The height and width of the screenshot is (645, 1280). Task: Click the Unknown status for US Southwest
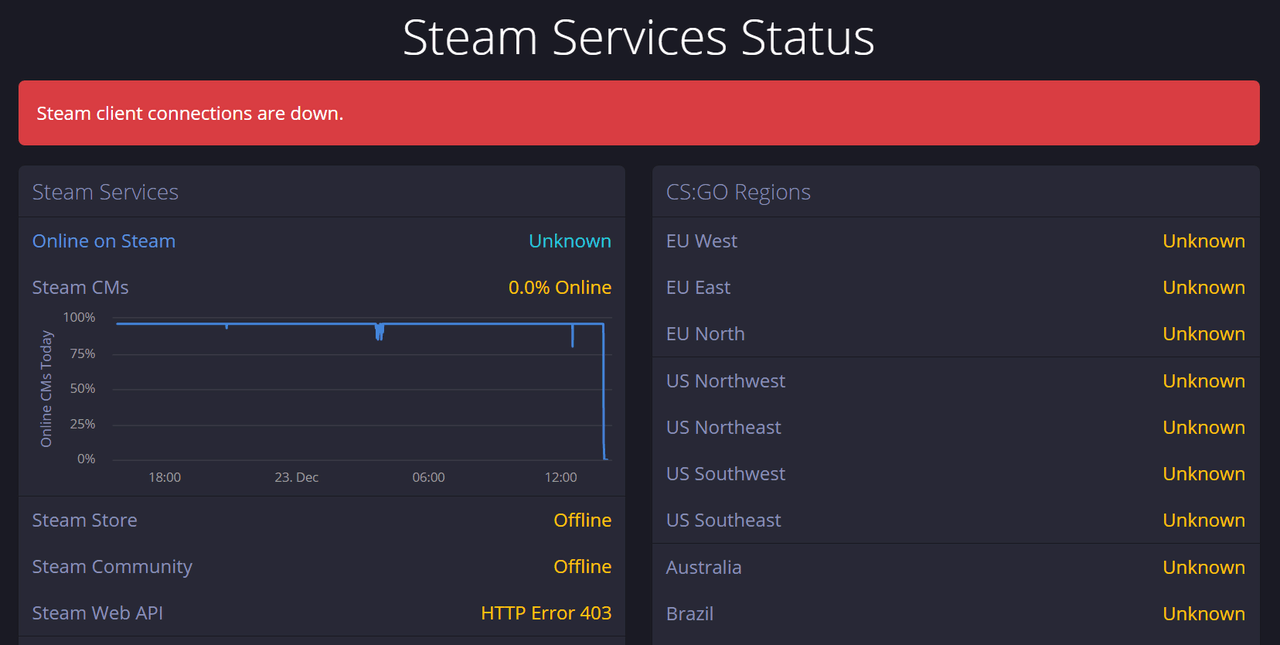click(x=1204, y=474)
